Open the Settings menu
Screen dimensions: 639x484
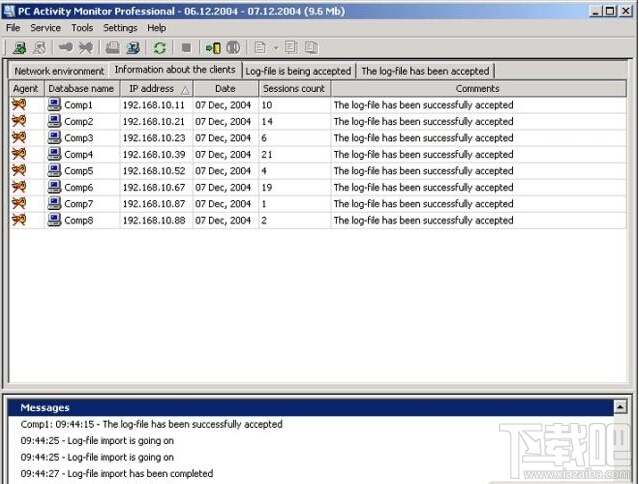click(x=120, y=28)
